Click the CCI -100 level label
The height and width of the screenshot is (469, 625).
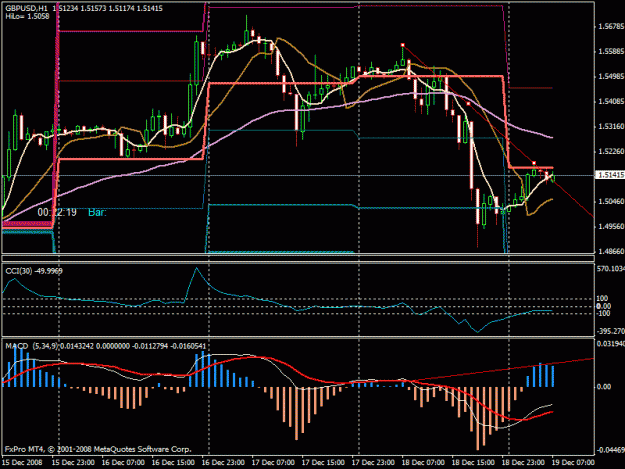pyautogui.click(x=603, y=314)
